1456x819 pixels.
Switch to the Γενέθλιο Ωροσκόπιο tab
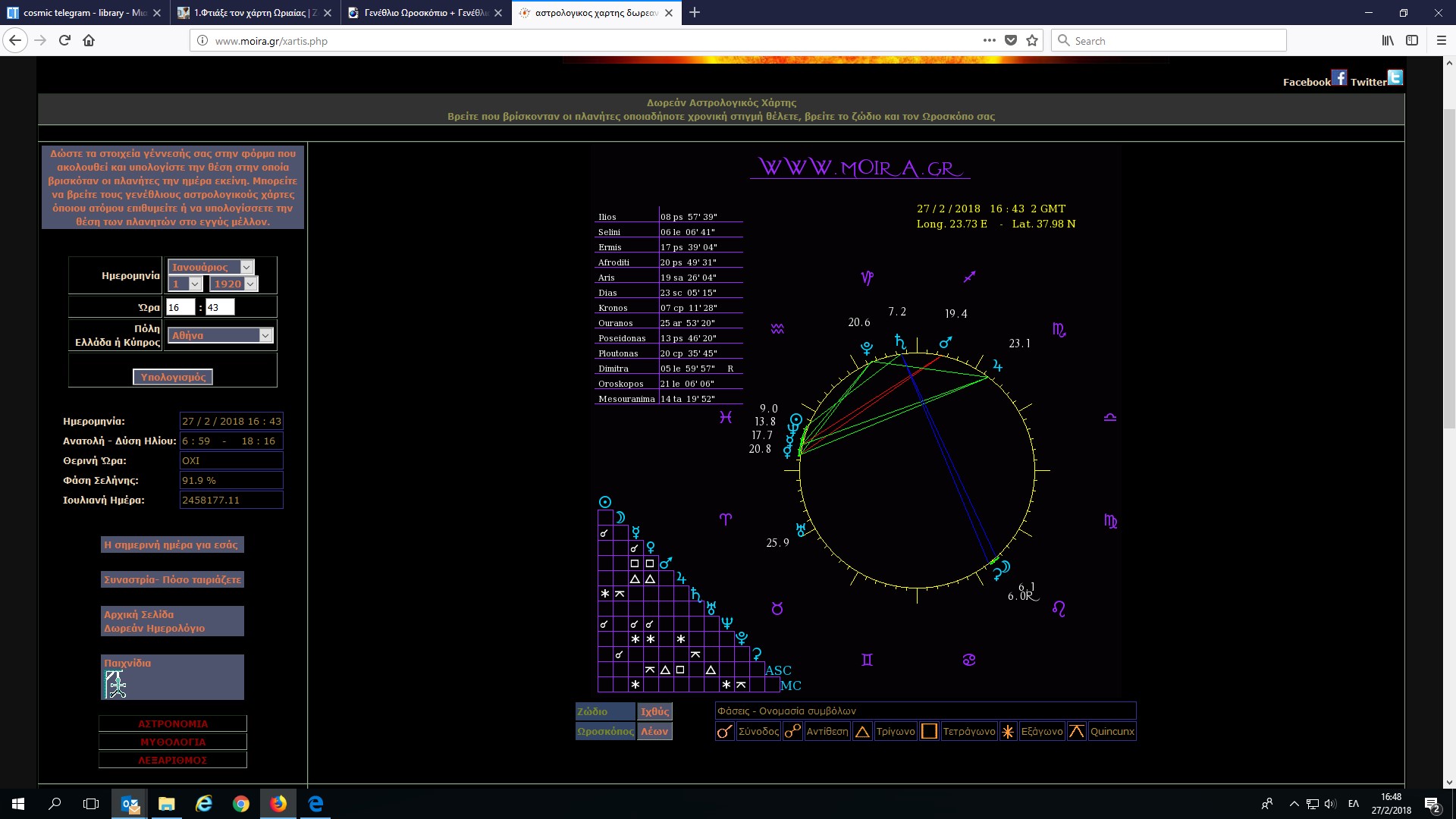point(425,13)
